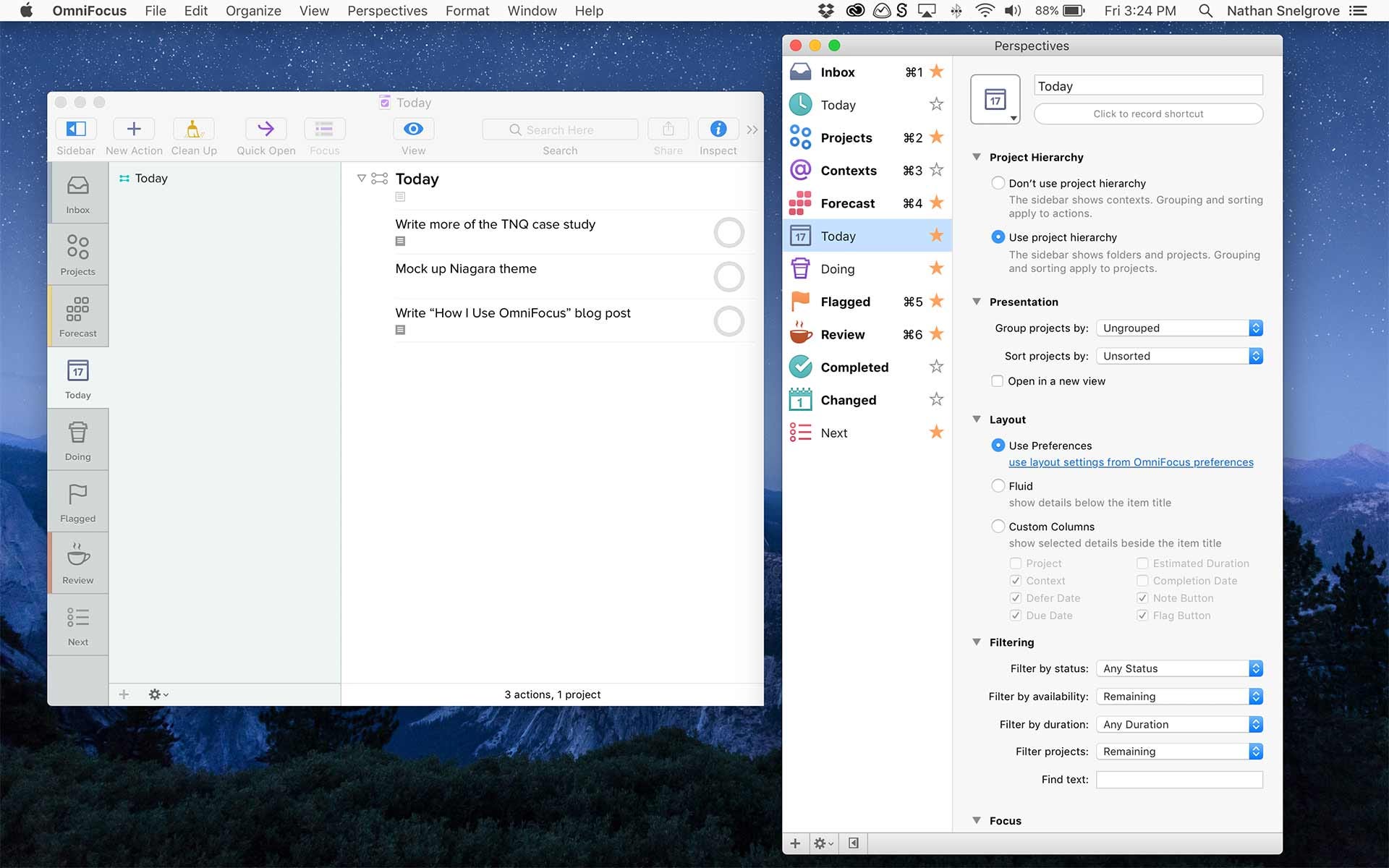Image resolution: width=1389 pixels, height=868 pixels.
Task: Select Forecast tab in main window sidebar
Action: (78, 316)
